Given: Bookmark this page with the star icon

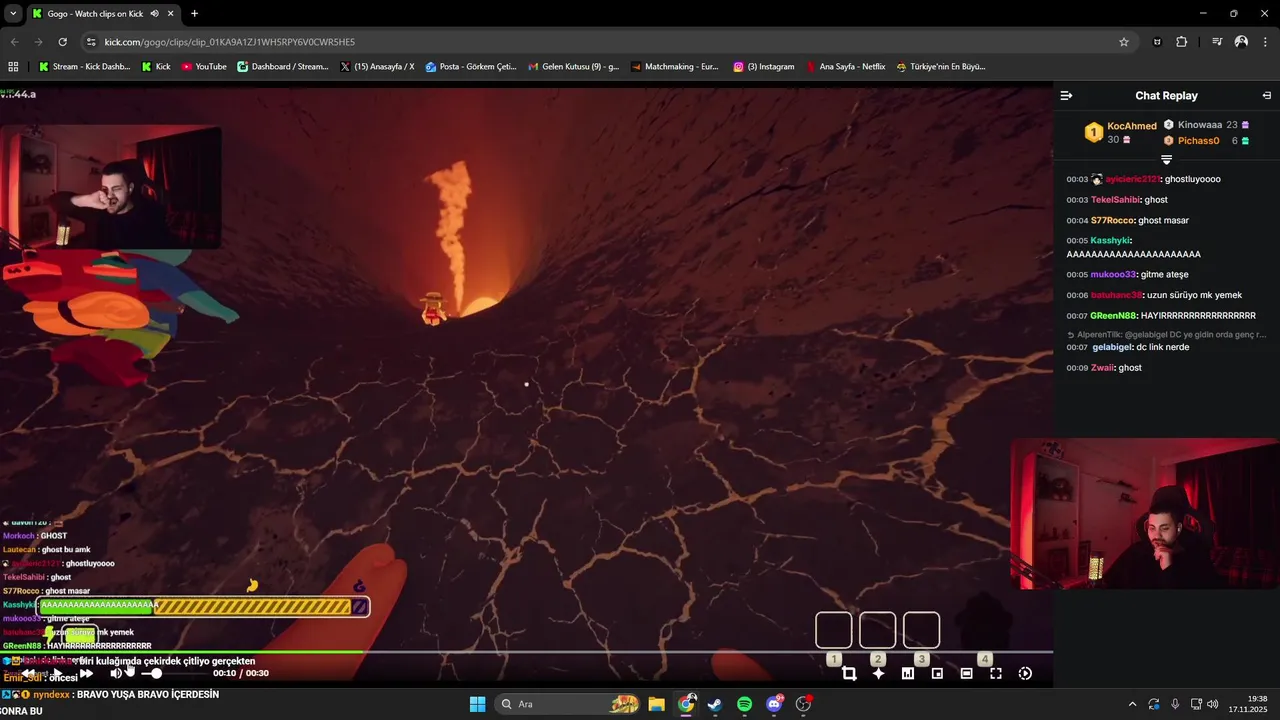Looking at the screenshot, I should pyautogui.click(x=1124, y=42).
